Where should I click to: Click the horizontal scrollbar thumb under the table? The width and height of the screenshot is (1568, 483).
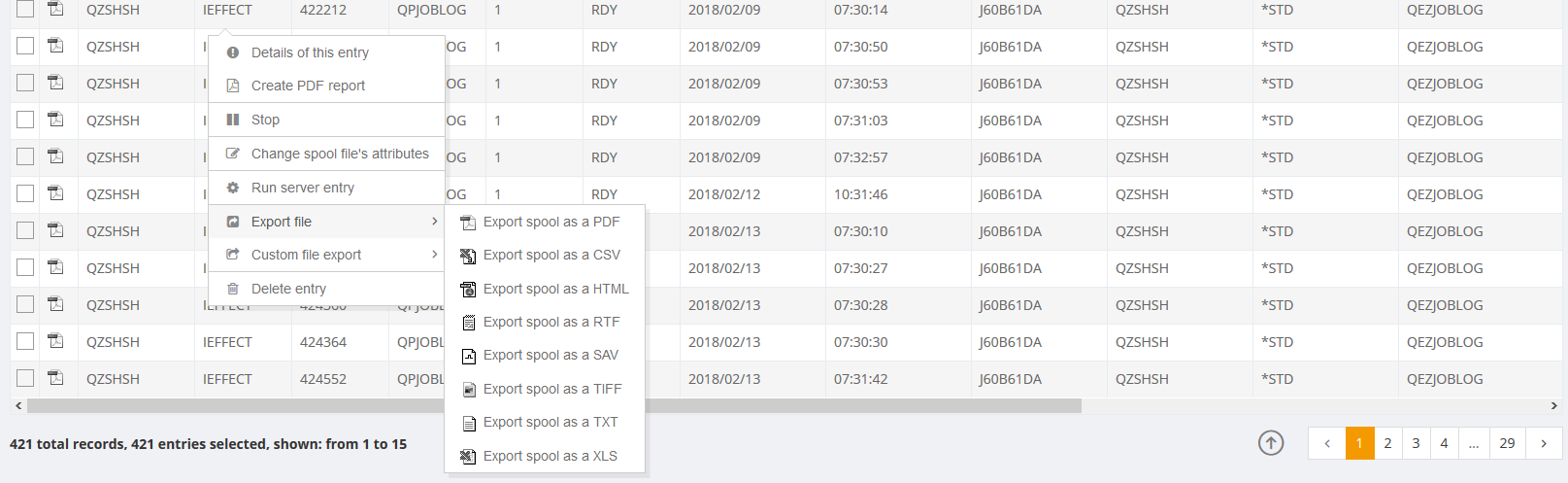[x=553, y=406]
